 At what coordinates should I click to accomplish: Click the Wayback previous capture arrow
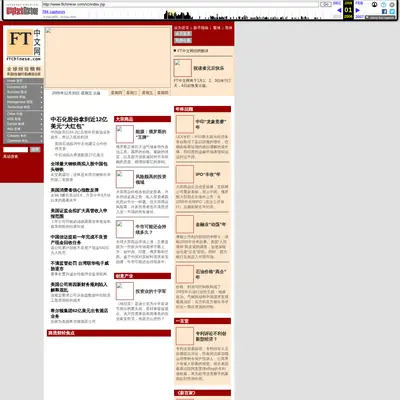[339, 10]
